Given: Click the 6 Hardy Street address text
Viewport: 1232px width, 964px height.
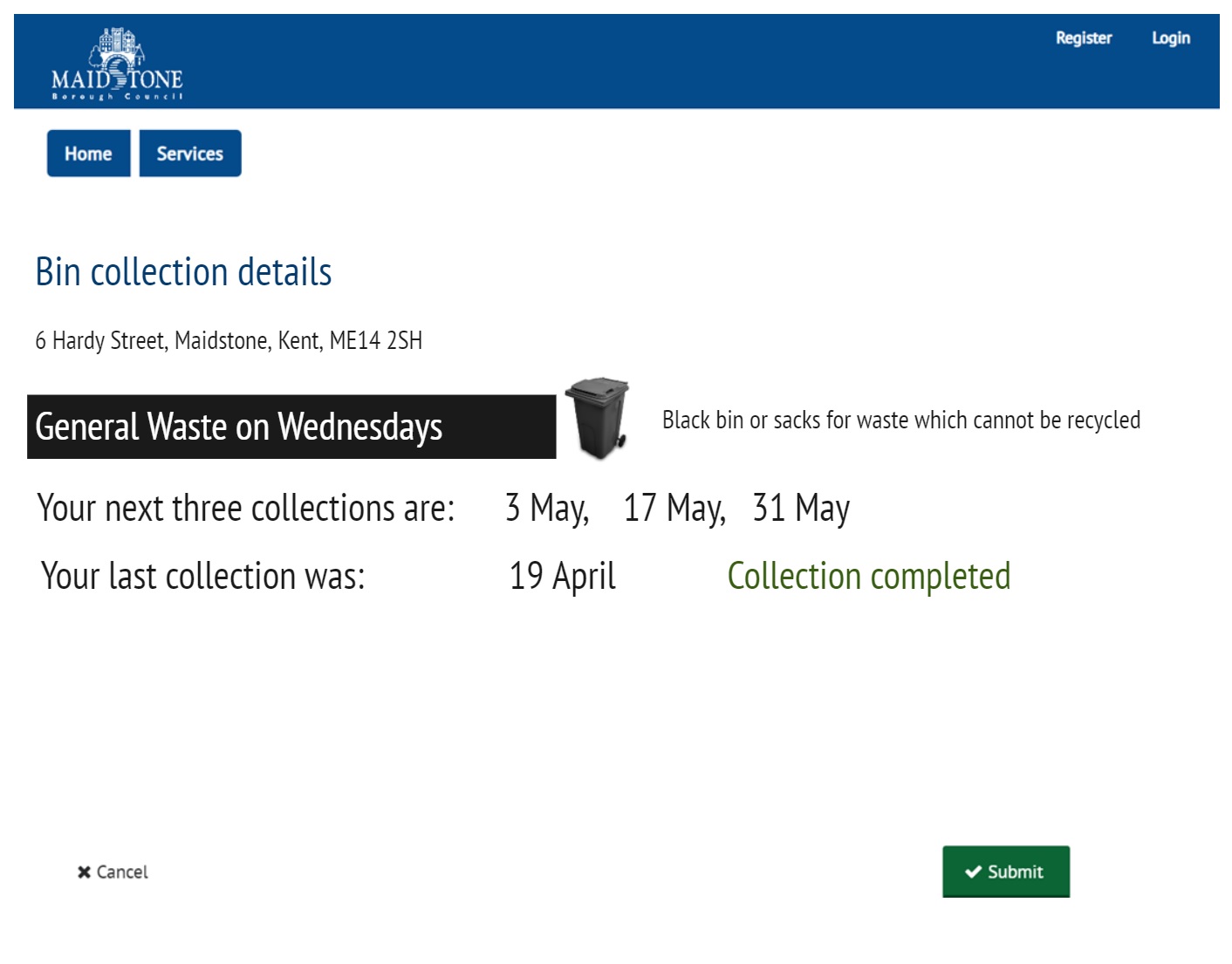Looking at the screenshot, I should pyautogui.click(x=229, y=340).
